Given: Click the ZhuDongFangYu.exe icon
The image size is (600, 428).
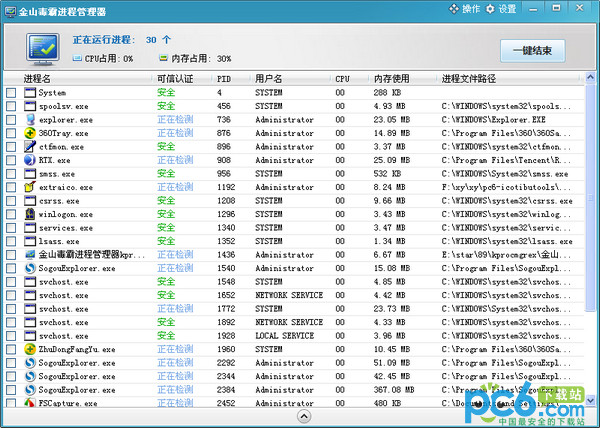Looking at the screenshot, I should [30, 349].
